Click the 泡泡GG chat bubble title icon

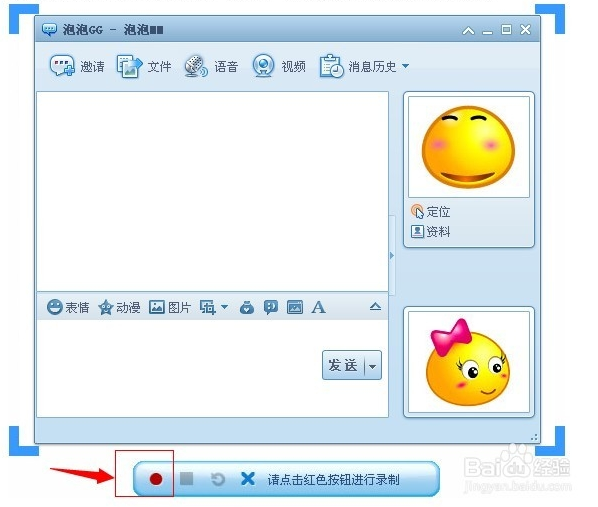[x=49, y=29]
